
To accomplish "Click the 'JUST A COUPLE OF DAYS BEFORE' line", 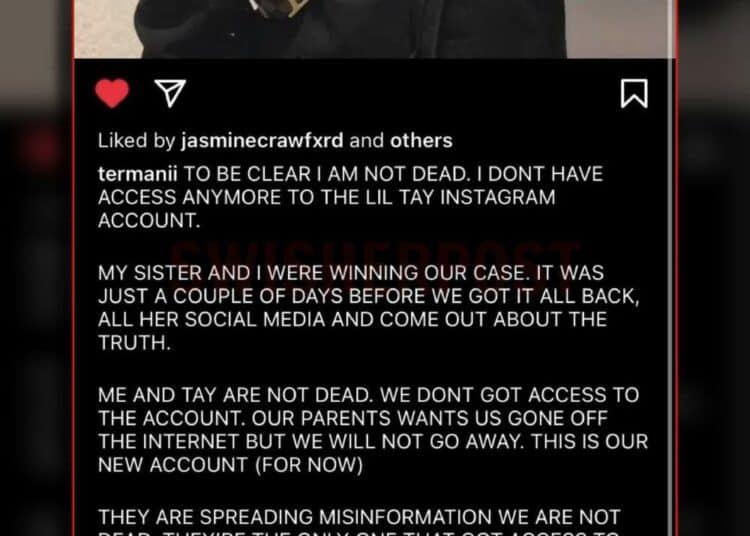I will (x=369, y=296).
